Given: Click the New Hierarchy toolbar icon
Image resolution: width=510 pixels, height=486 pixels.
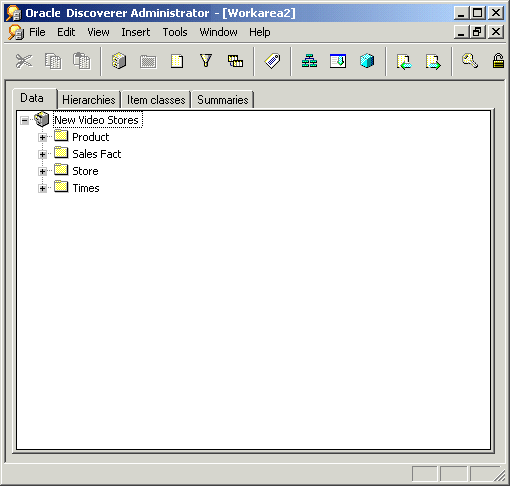Looking at the screenshot, I should click(x=309, y=61).
